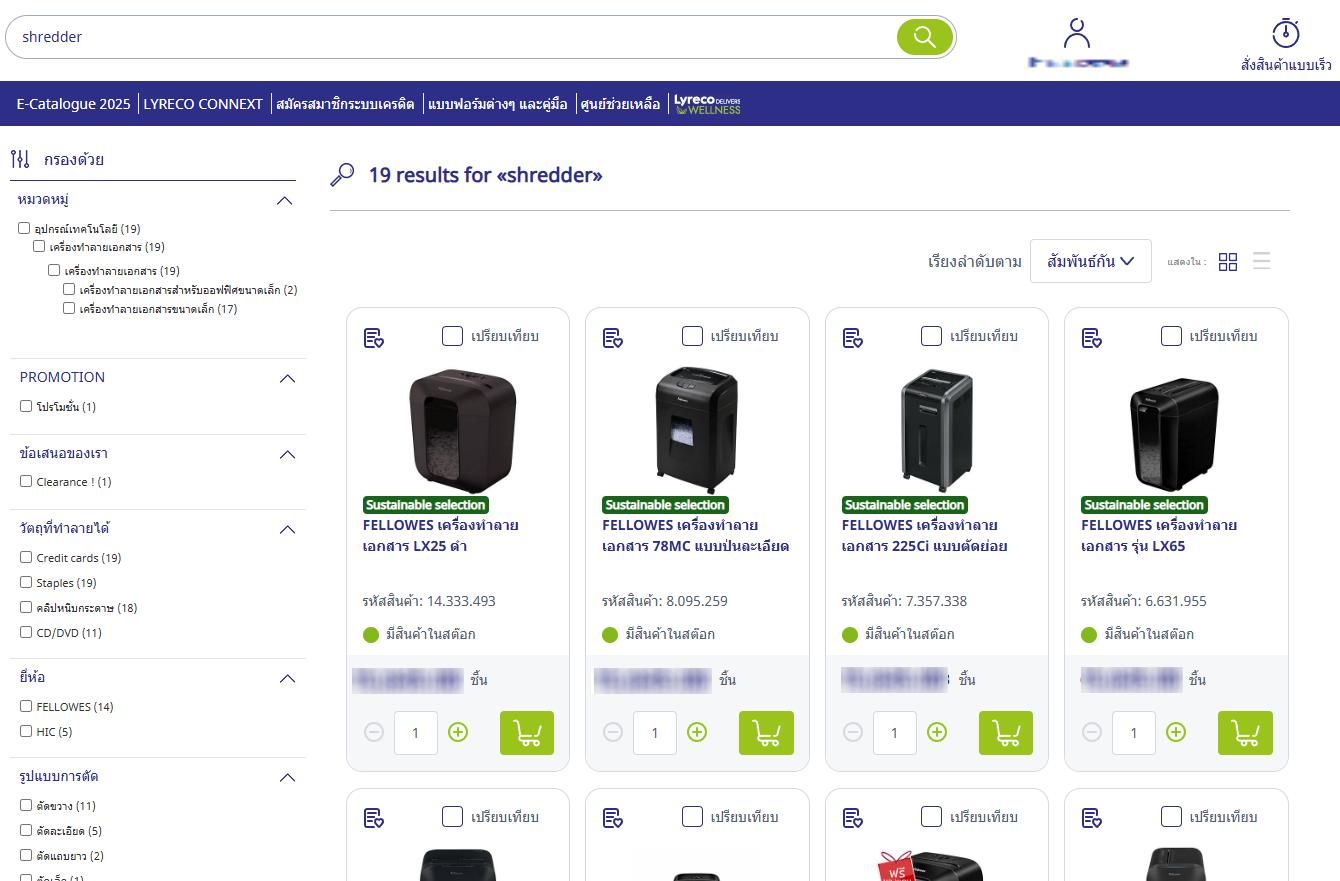Click the สั่งสินค้าแบบเร็ว quick order link

click(1286, 65)
